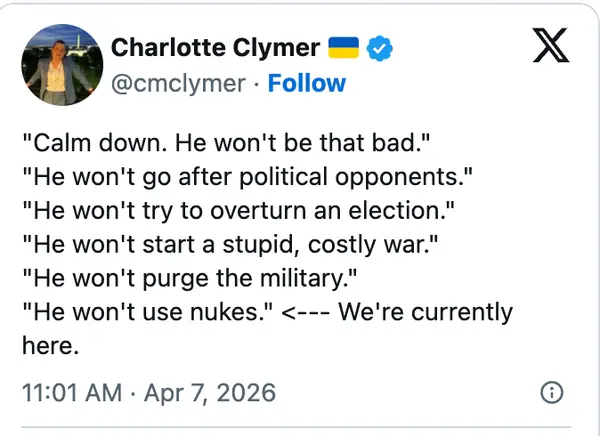The height and width of the screenshot is (436, 600).
Task: Open the tweet info circle icon
Action: point(549,392)
